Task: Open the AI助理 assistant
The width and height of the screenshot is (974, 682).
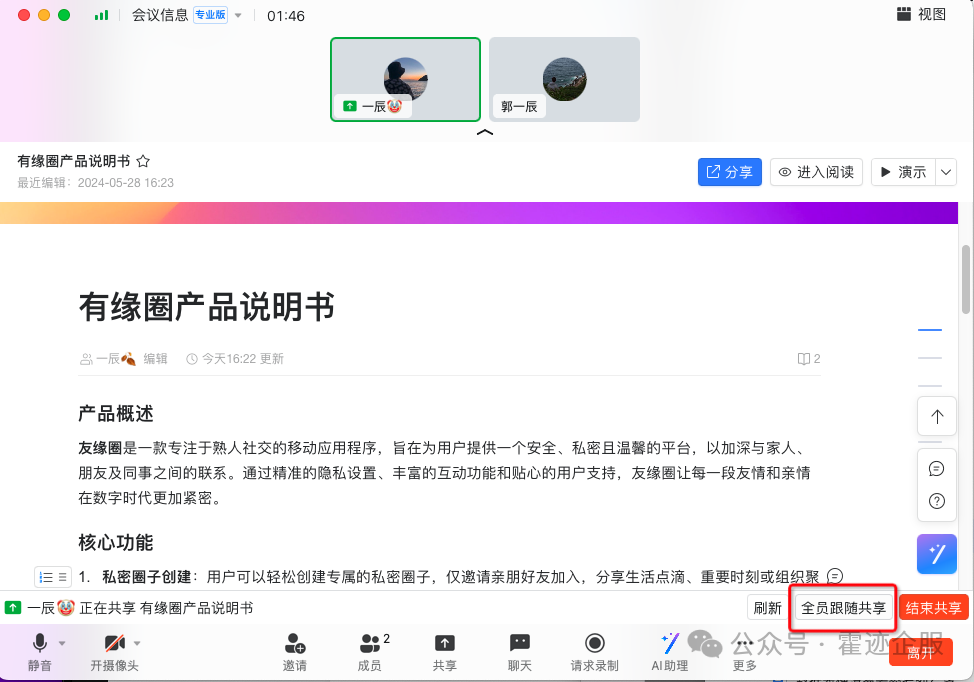Action: (670, 652)
